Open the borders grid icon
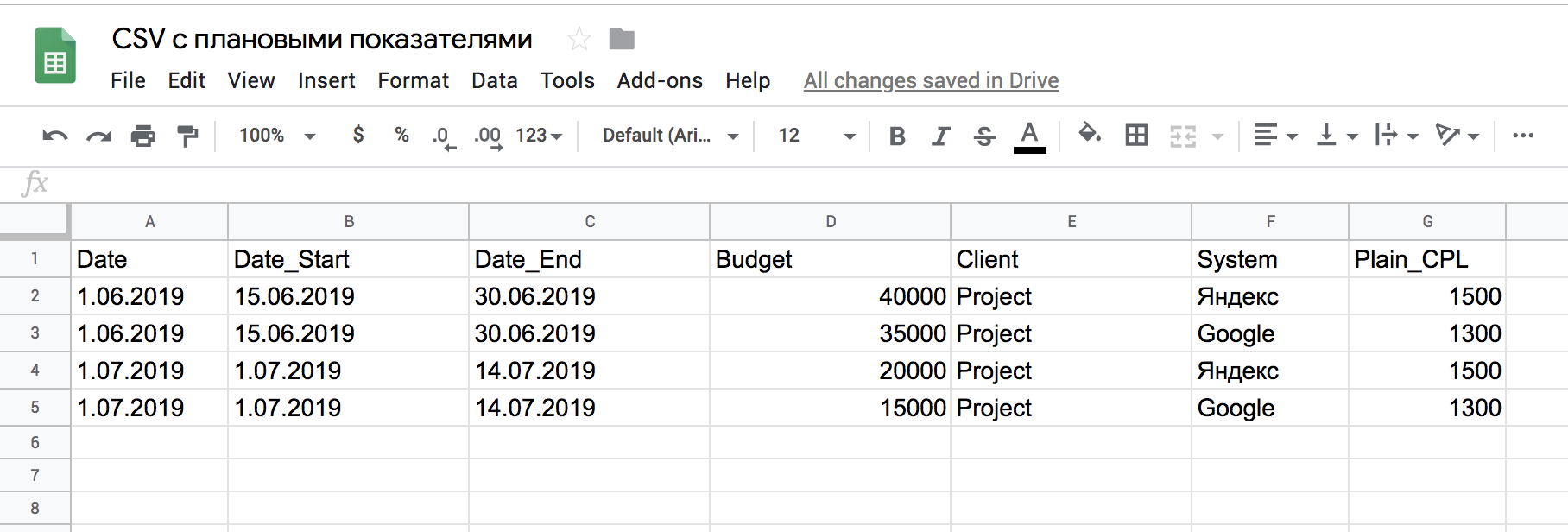1568x532 pixels. [1136, 135]
